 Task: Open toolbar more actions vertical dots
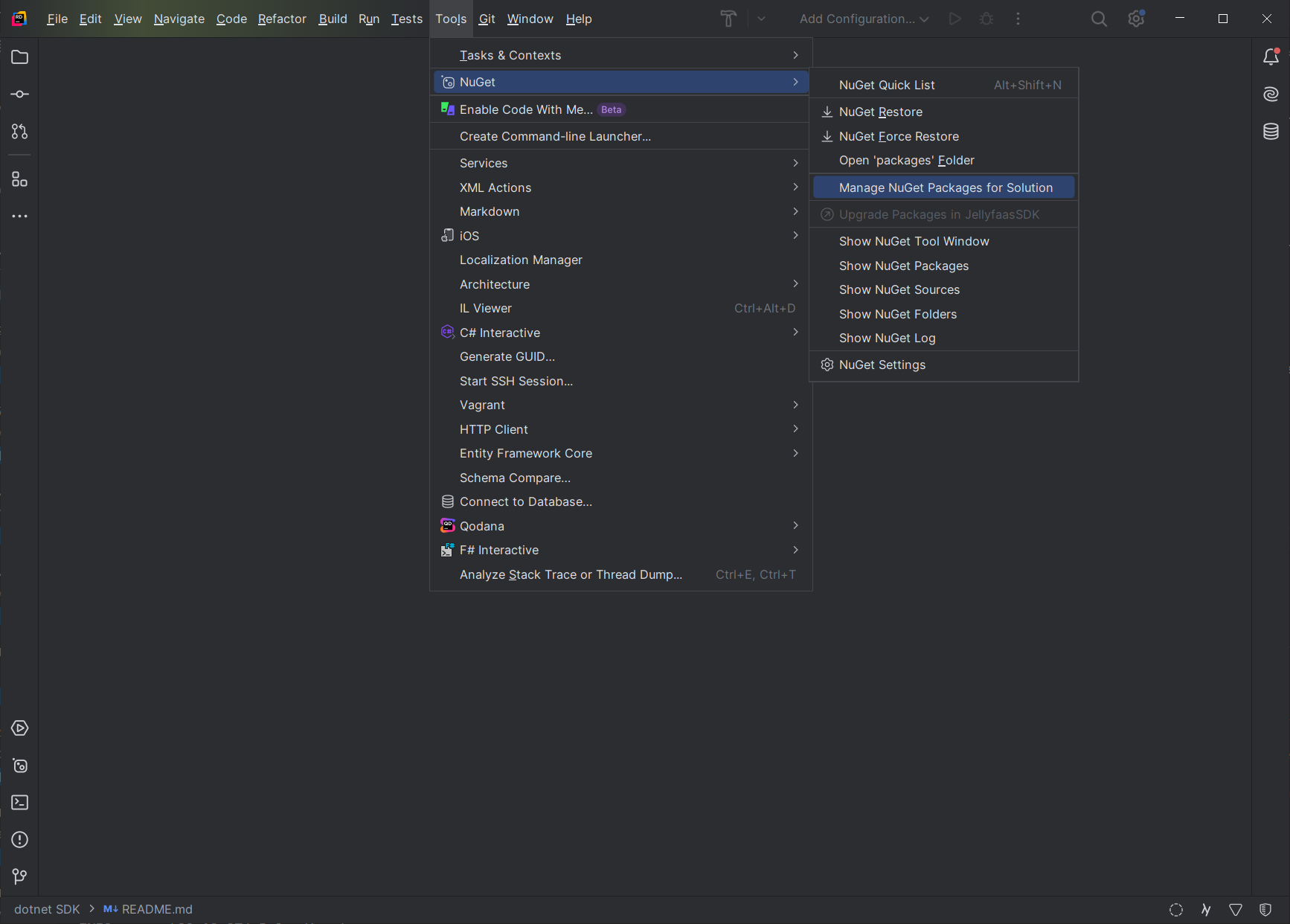[1018, 19]
